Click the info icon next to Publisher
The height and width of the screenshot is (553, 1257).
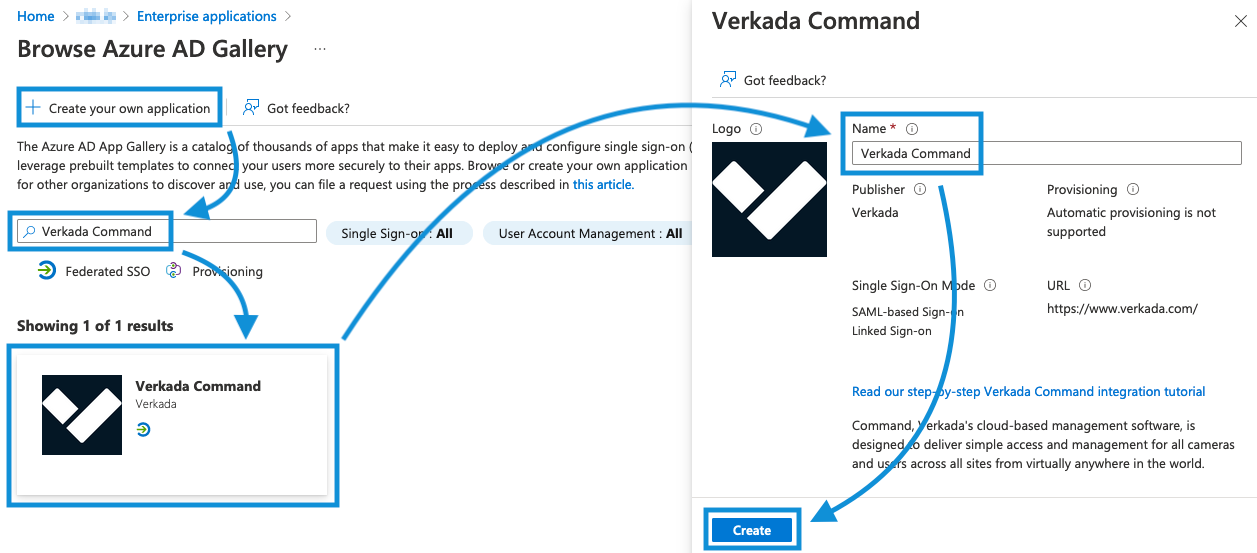tap(920, 189)
